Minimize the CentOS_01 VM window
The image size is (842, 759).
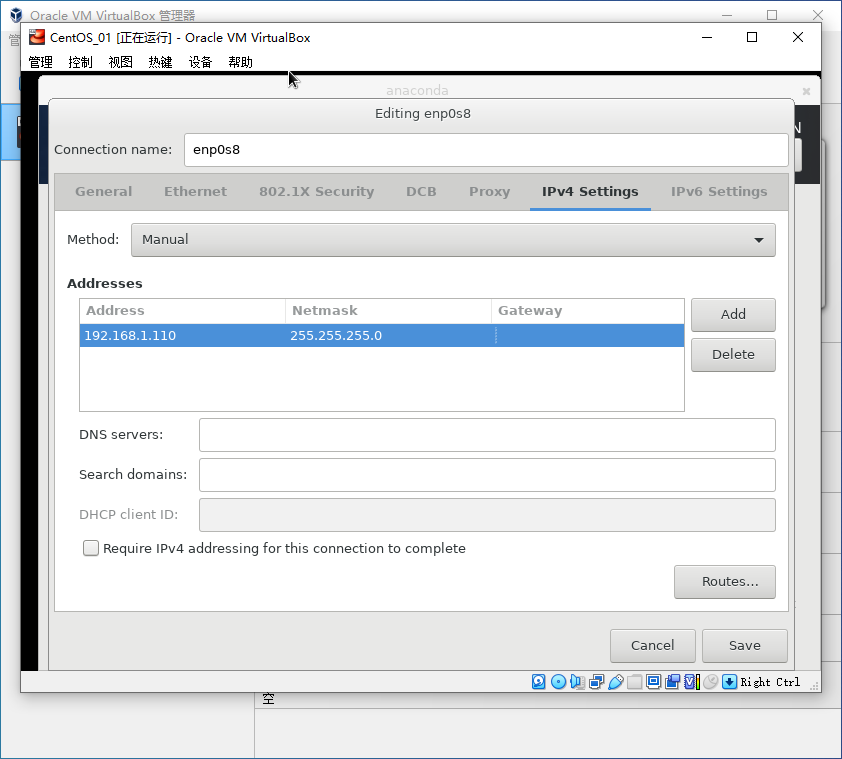(x=707, y=38)
